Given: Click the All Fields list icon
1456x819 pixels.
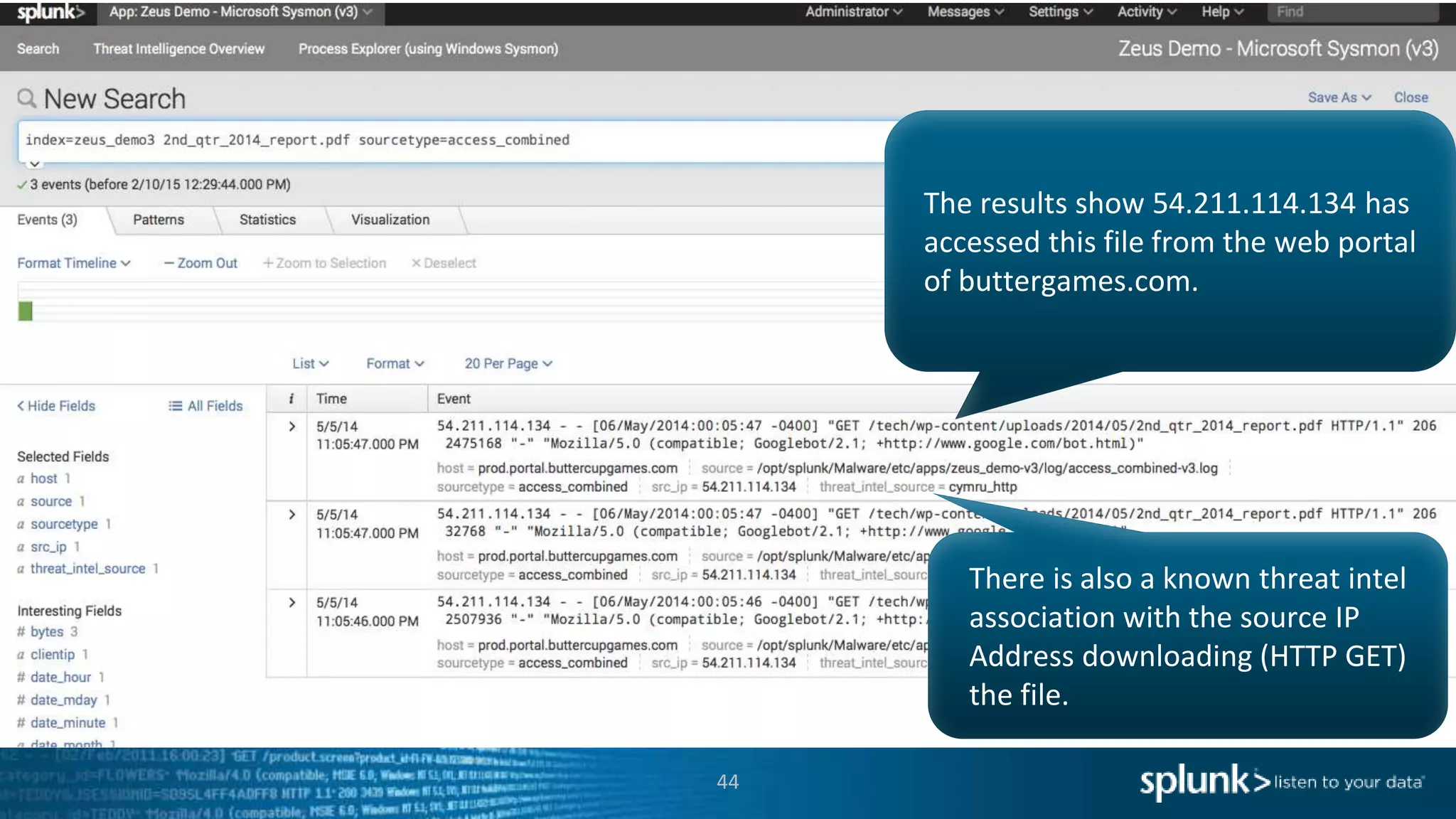Looking at the screenshot, I should (x=175, y=406).
